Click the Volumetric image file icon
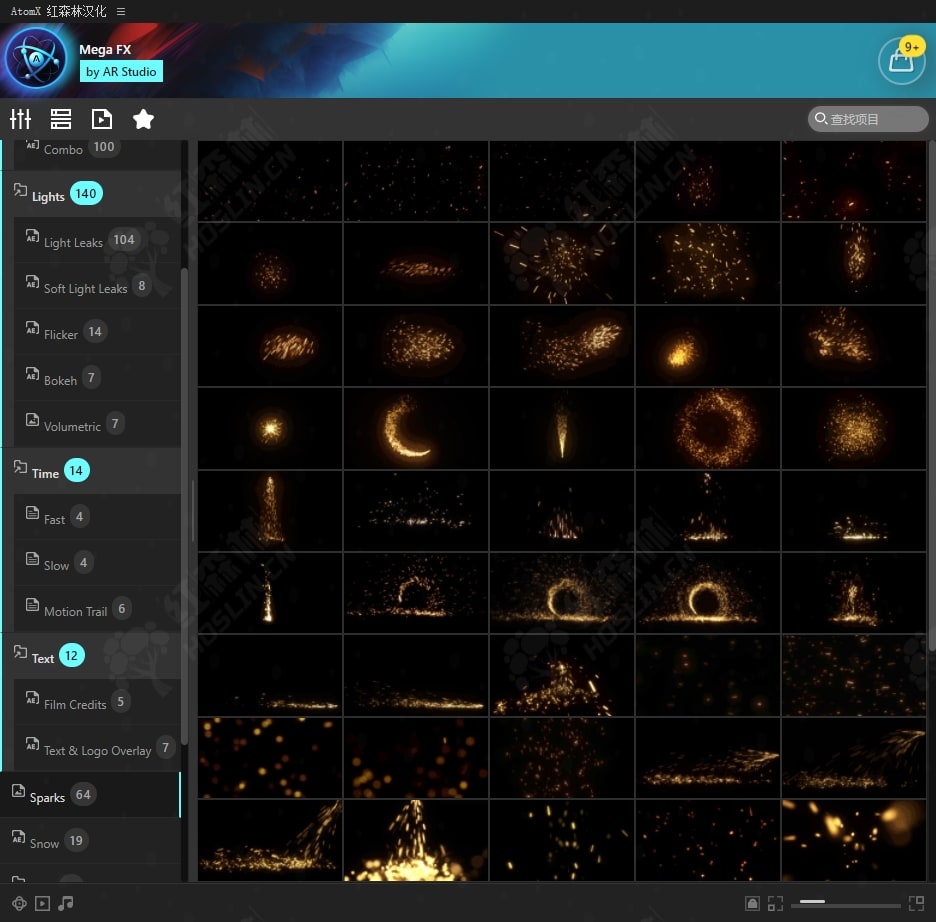 [x=32, y=420]
